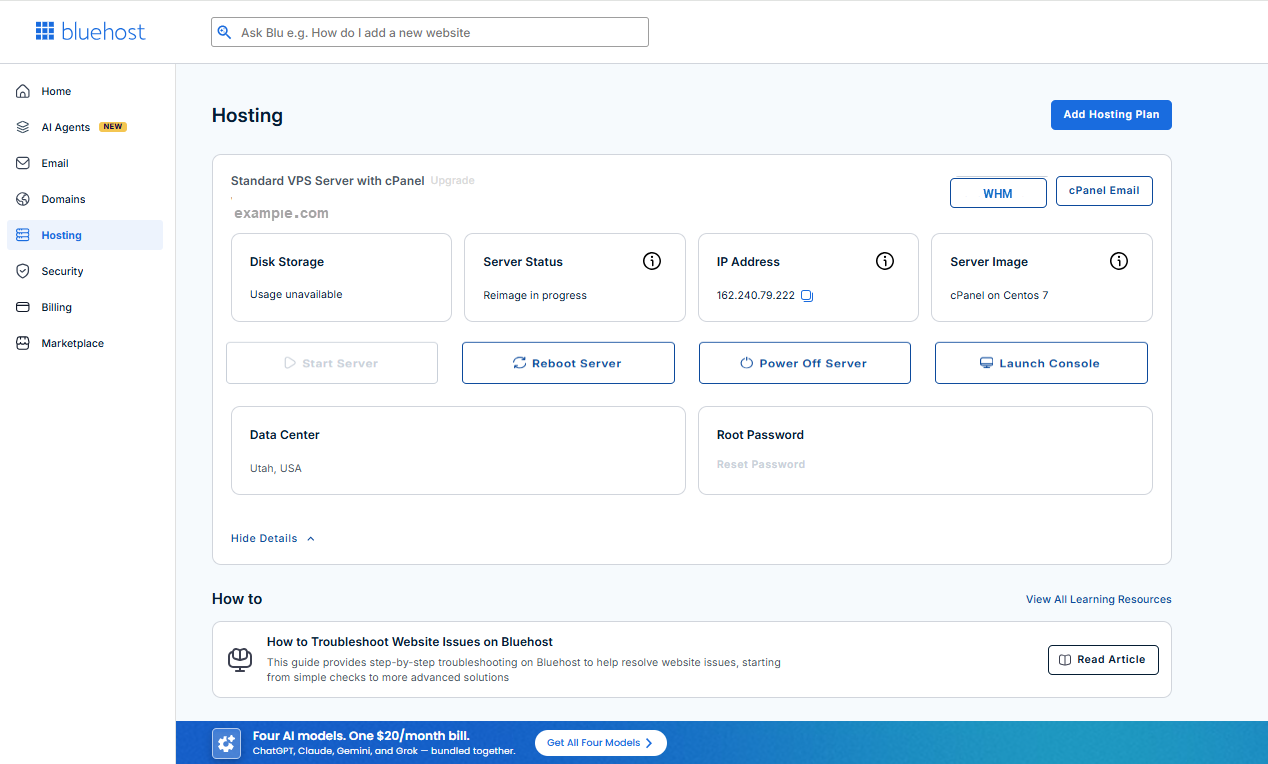Open View All Learning Resources

coord(1099,599)
